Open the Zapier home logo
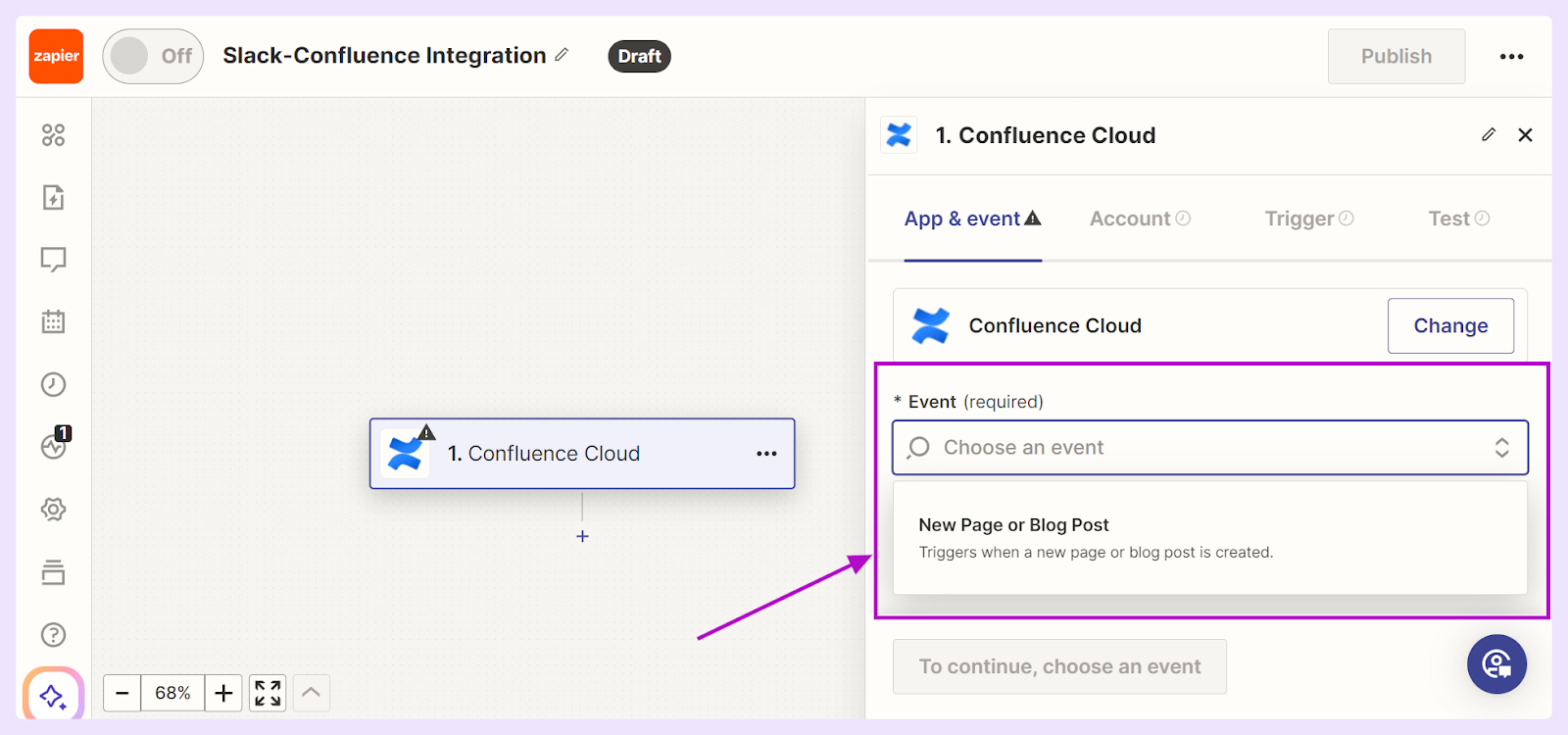Image resolution: width=1568 pixels, height=735 pixels. tap(56, 56)
